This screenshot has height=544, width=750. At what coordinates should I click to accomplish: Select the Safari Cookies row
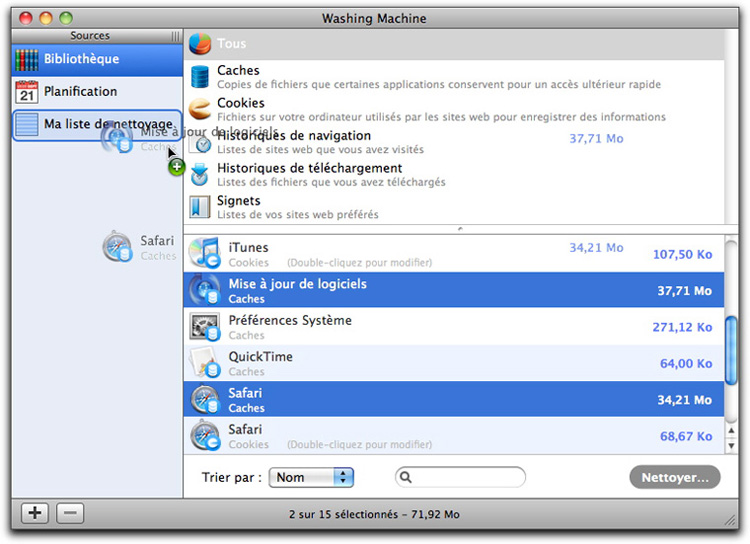point(454,435)
